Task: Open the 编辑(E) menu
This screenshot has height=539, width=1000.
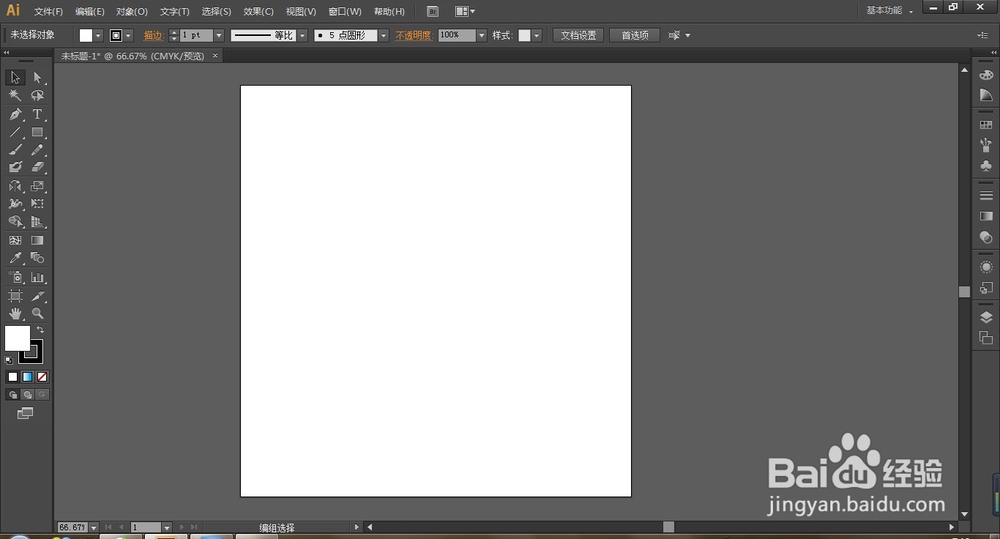Action: coord(89,11)
